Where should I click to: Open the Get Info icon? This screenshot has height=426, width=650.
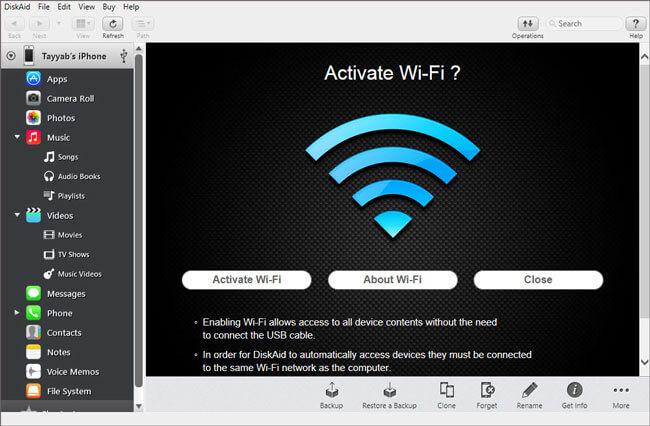[x=575, y=390]
